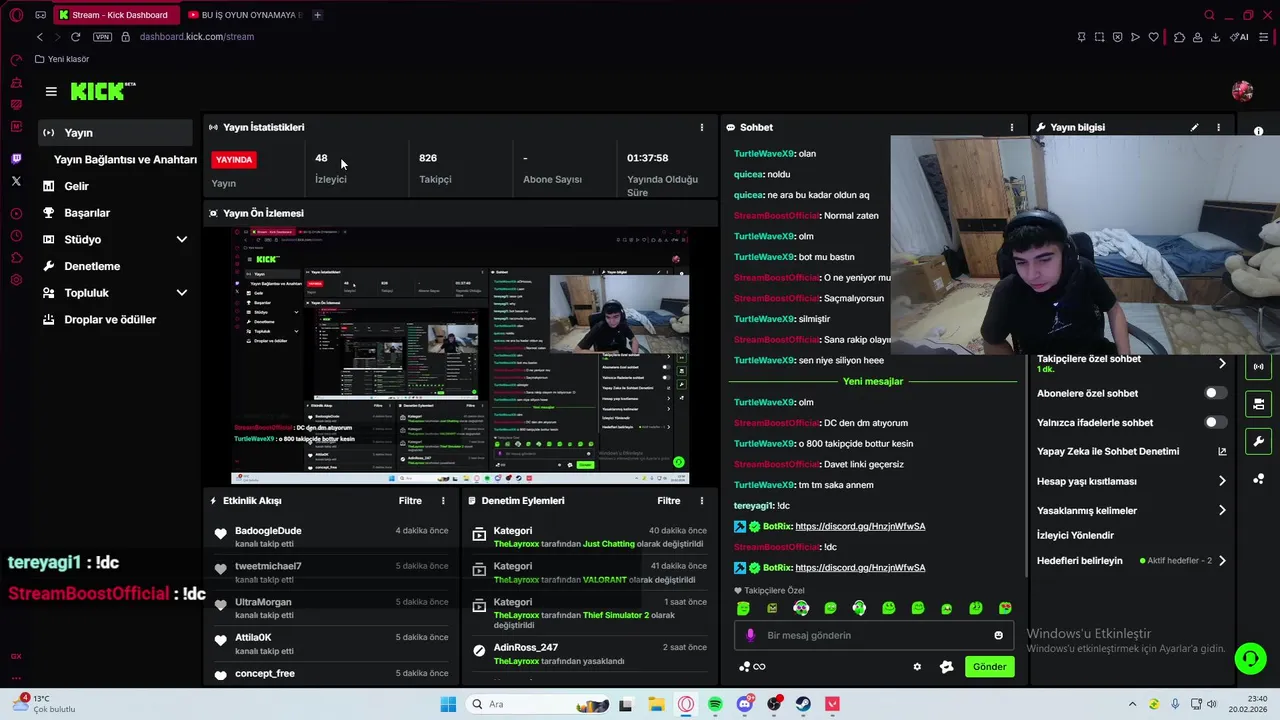Click the VPN badge in address bar

coord(102,37)
